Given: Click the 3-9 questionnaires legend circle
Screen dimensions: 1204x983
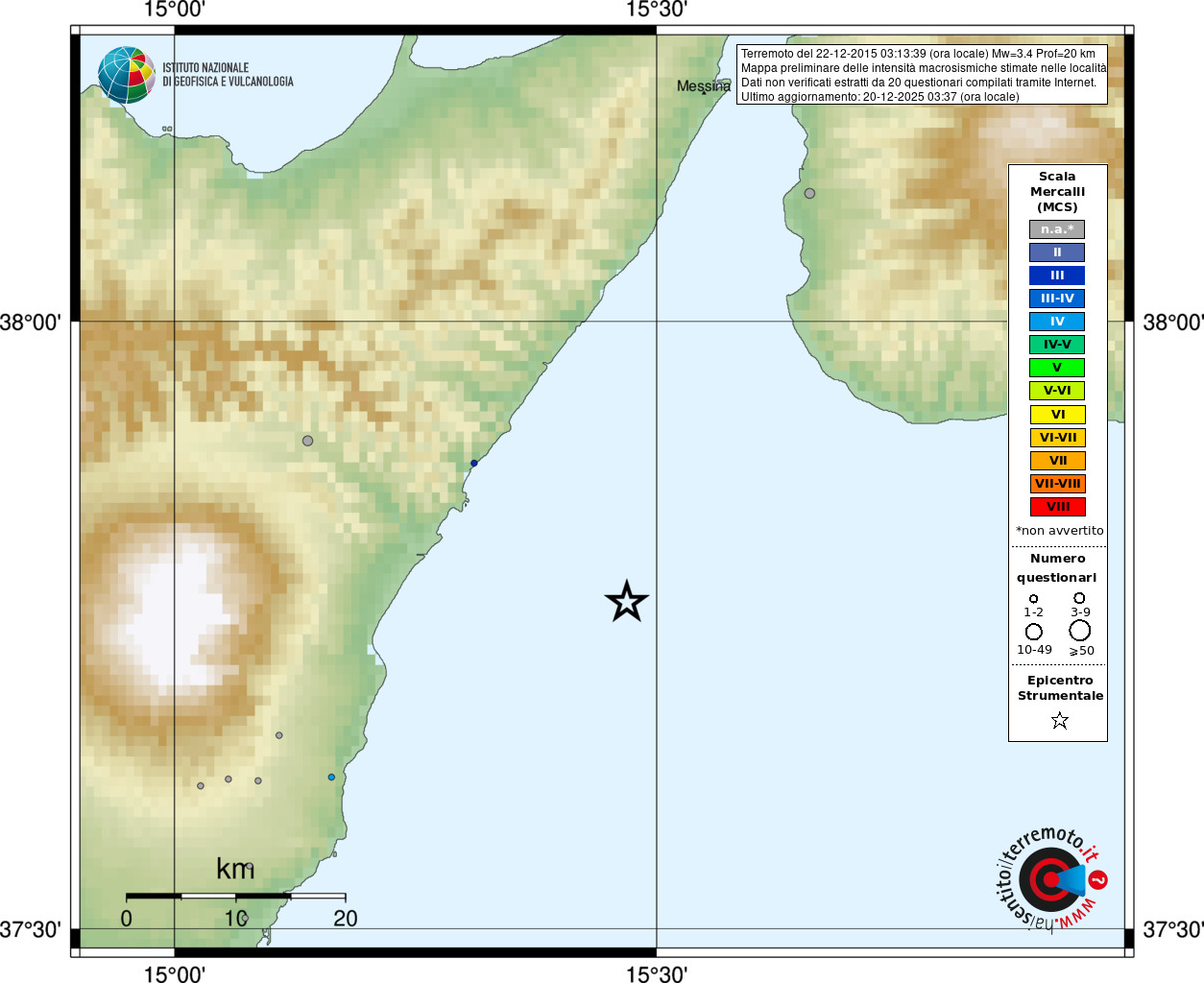Looking at the screenshot, I should point(1079,598).
